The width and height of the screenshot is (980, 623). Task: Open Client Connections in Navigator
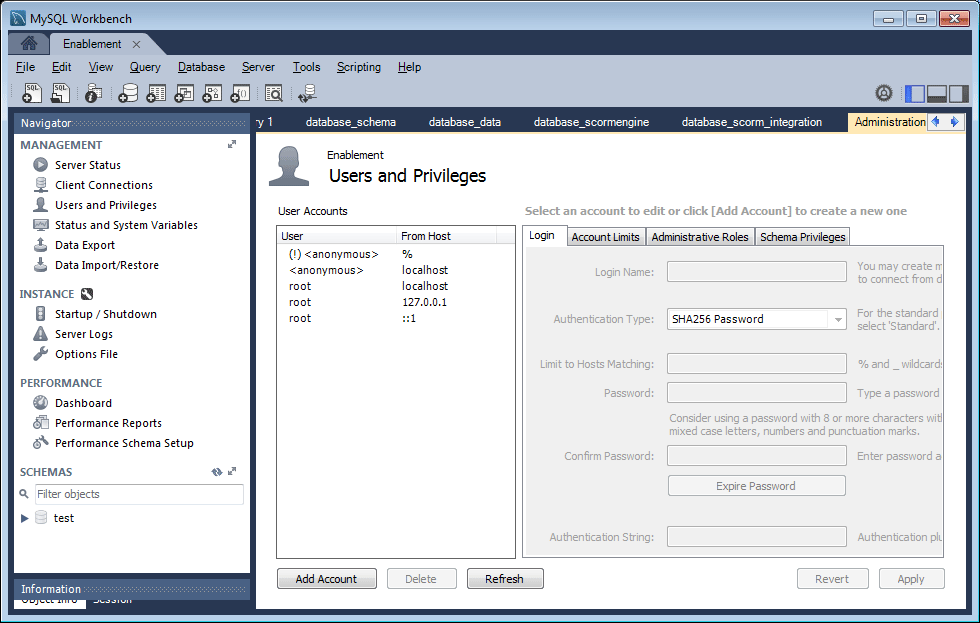pos(104,185)
